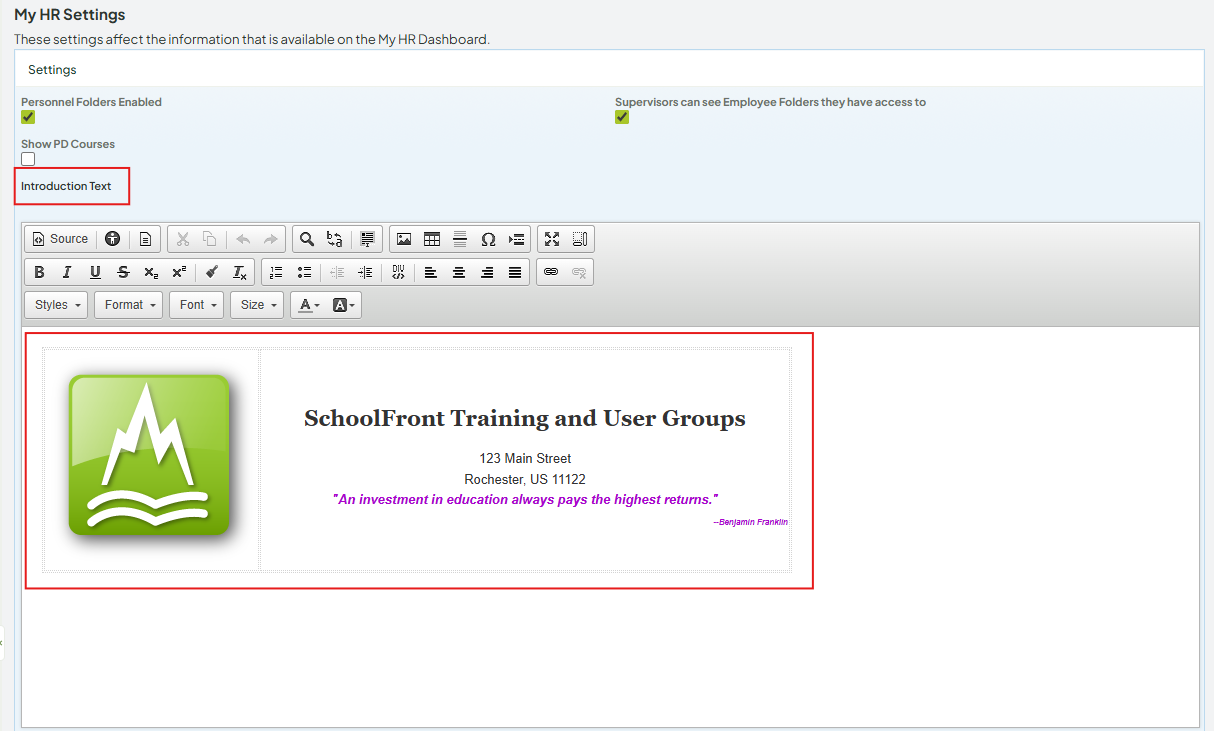
Task: Insert an image
Action: [x=404, y=239]
